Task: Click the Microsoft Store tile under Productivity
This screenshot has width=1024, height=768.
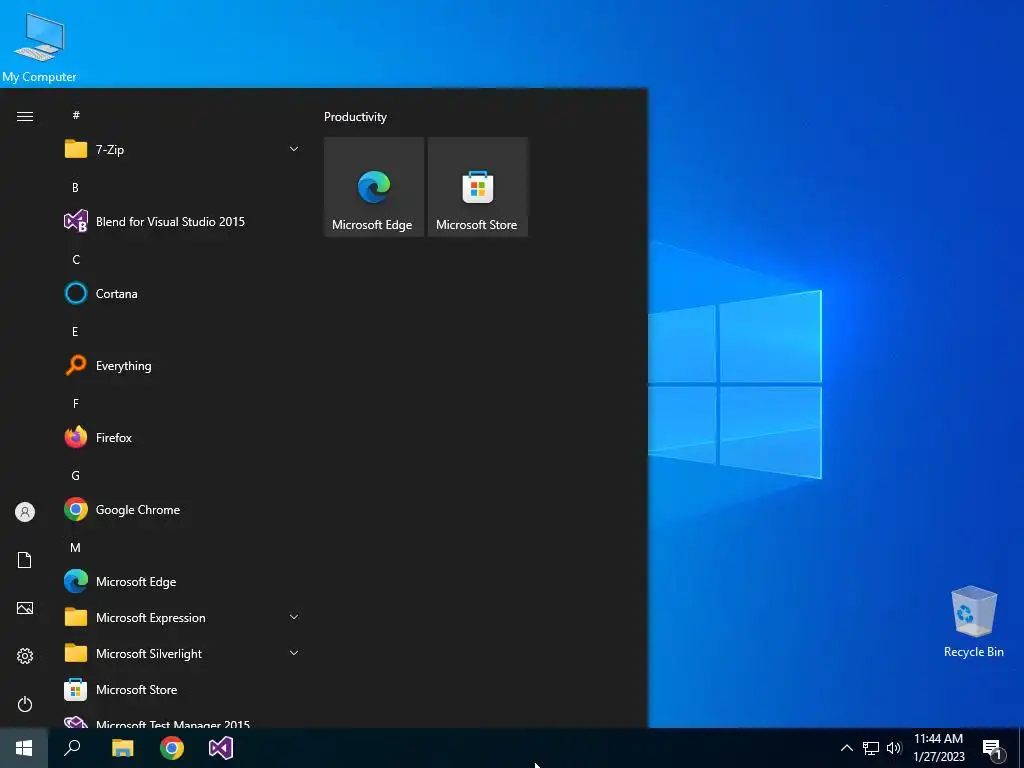Action: 477,187
